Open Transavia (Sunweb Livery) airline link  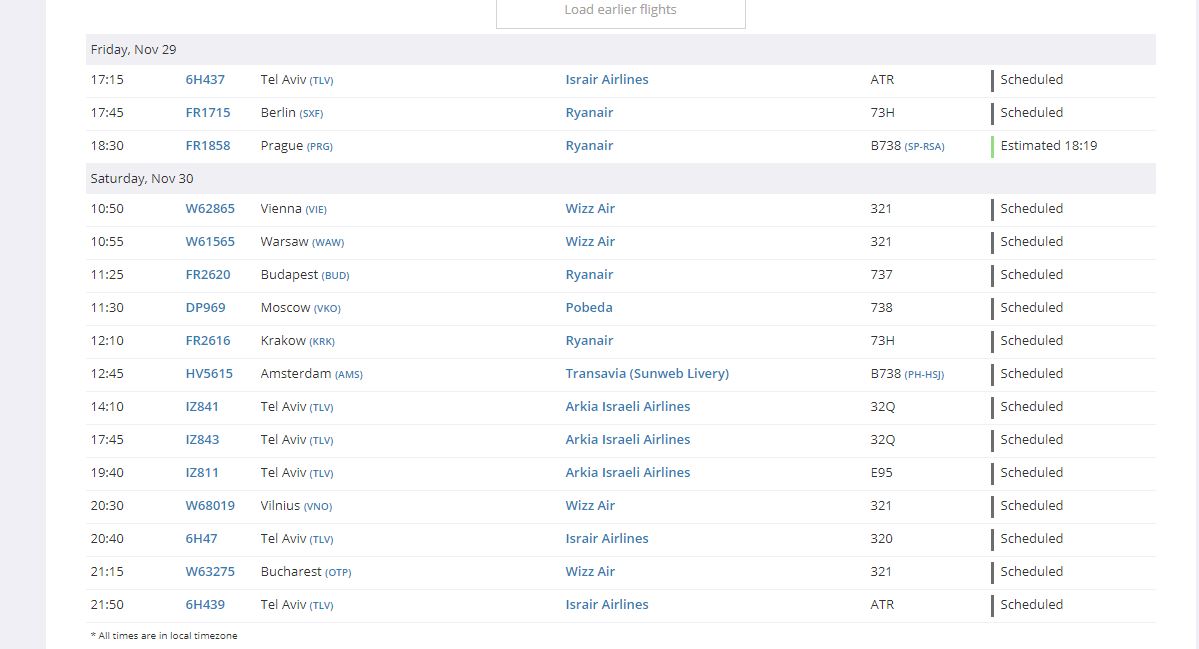coord(647,373)
